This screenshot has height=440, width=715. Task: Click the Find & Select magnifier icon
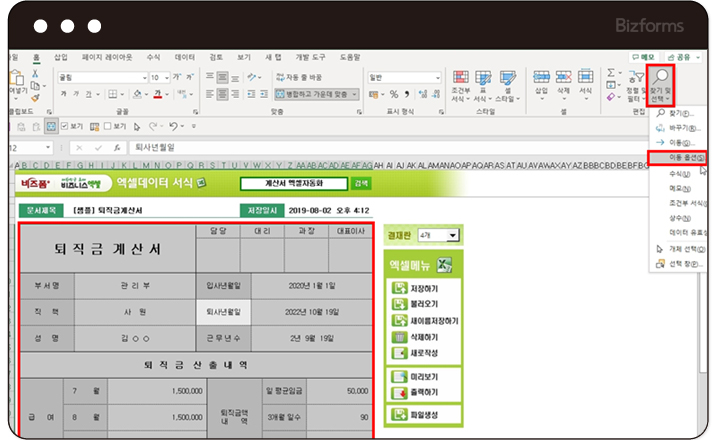pos(661,76)
